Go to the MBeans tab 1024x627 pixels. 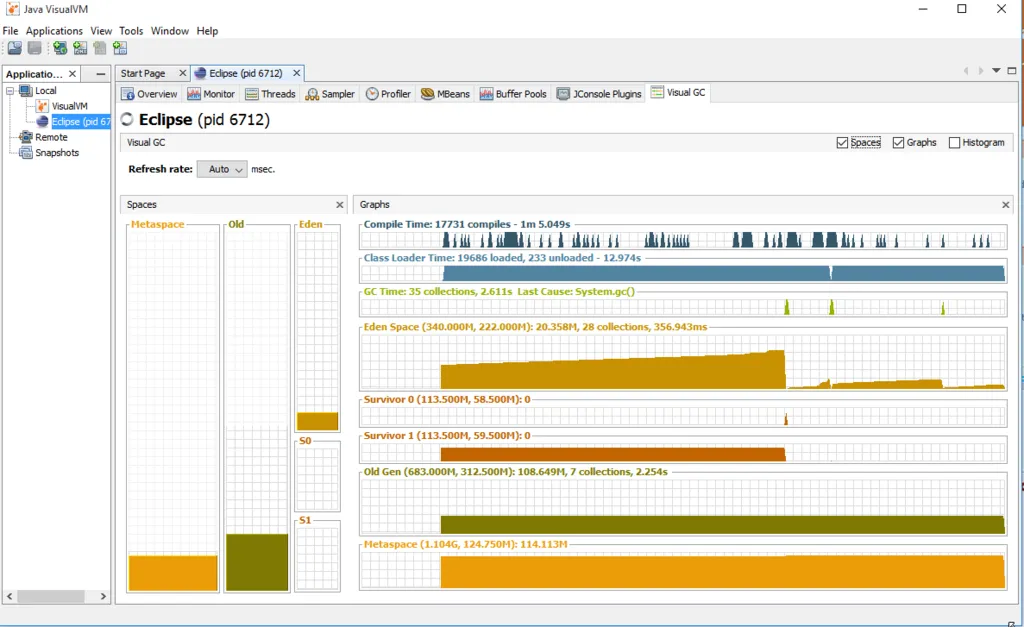(x=445, y=94)
